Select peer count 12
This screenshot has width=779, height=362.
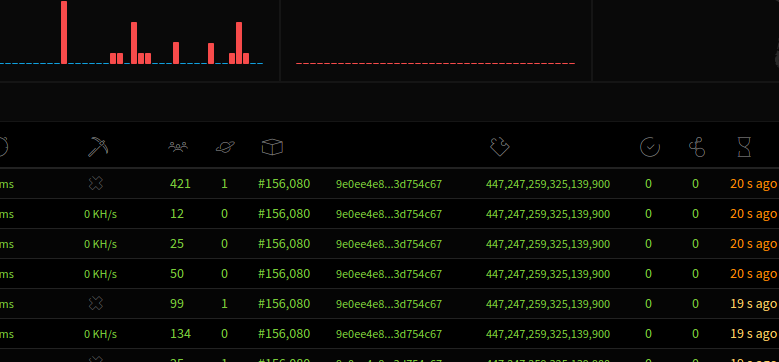(177, 214)
